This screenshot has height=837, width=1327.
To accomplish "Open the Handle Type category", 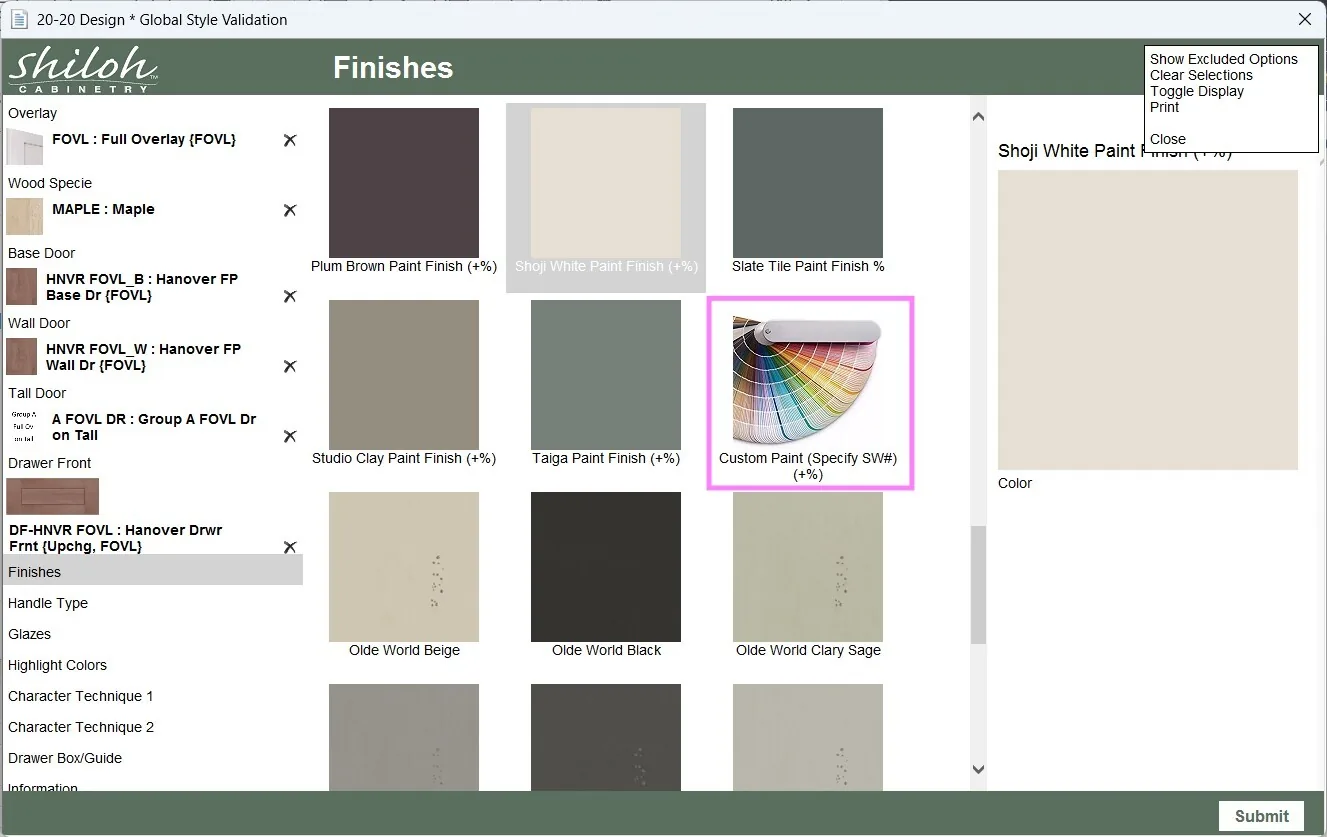I will 48,603.
